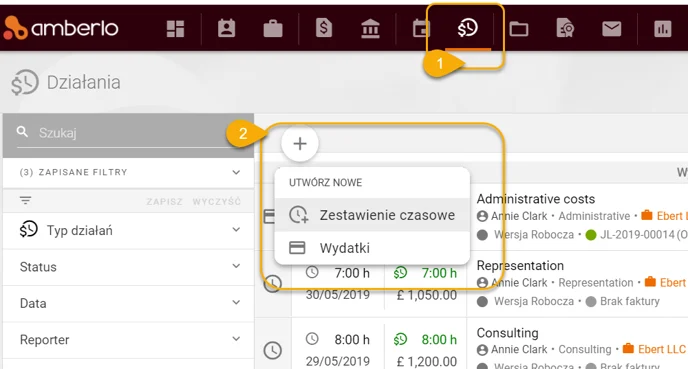
Task: Click the 29/05/2019 date
Action: (337, 361)
